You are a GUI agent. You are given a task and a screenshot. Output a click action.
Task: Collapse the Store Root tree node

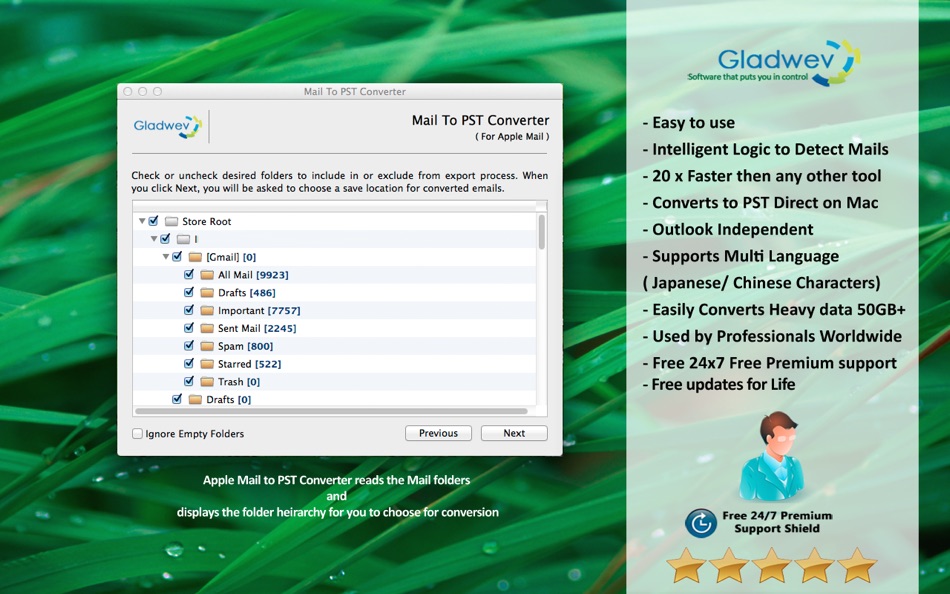(142, 221)
